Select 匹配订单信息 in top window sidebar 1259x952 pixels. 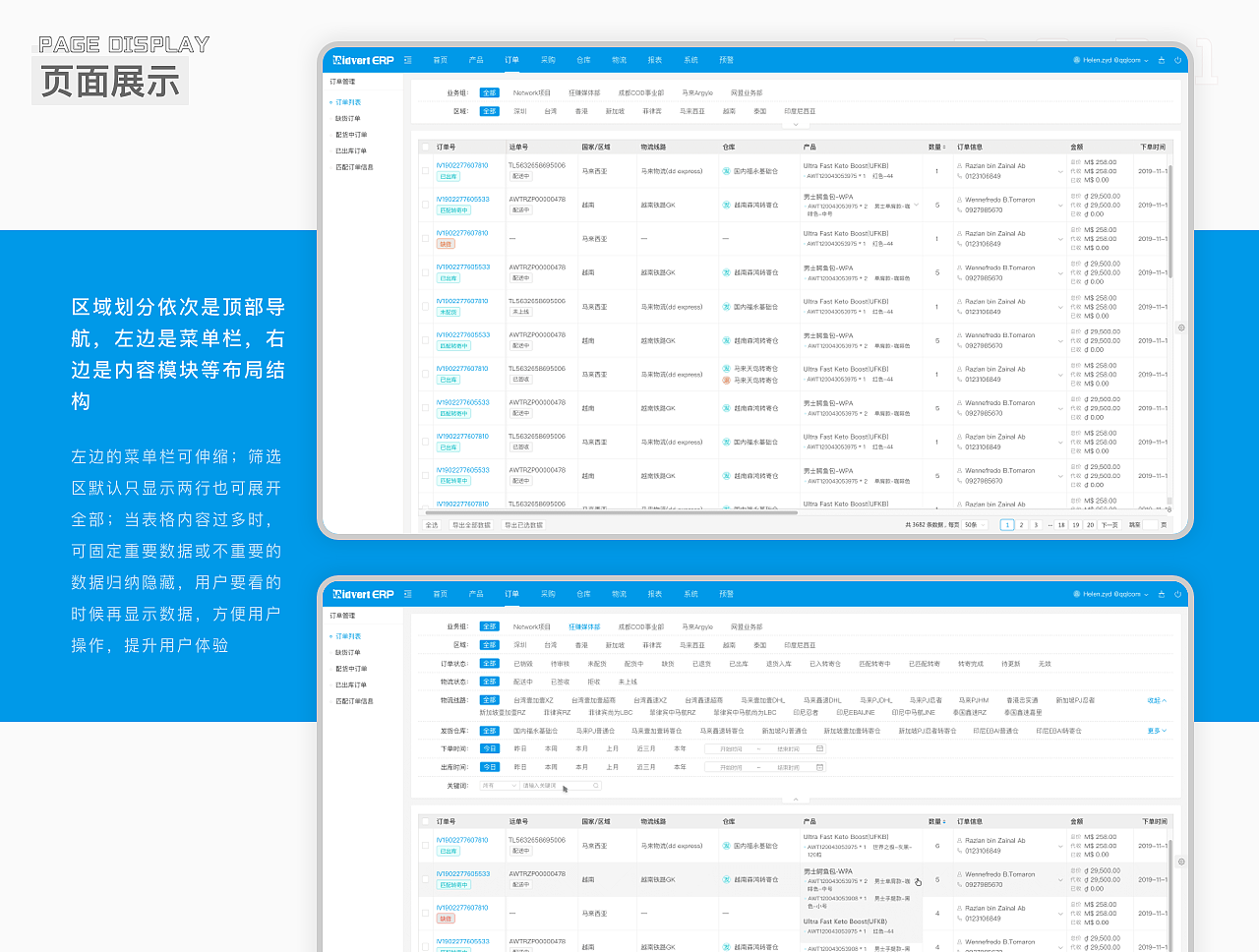pos(354,167)
